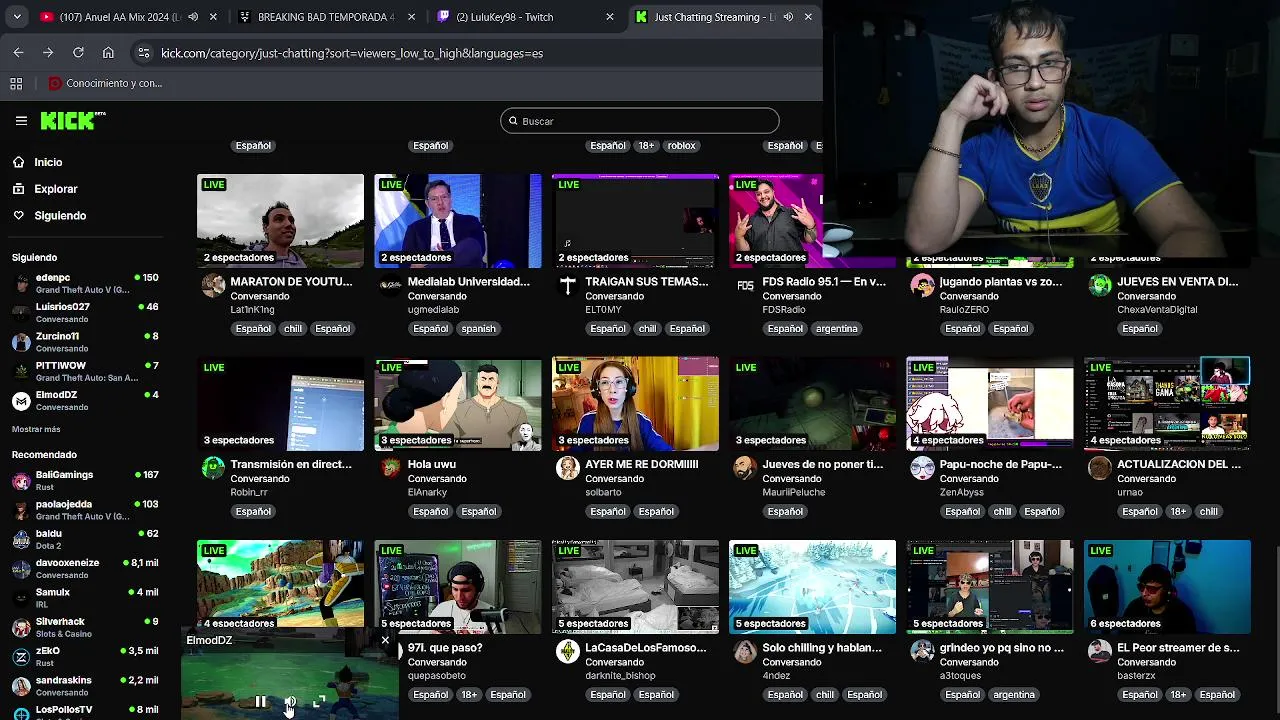Open 'AYER ME RE DORMIIIIII' stream title
The image size is (1280, 720).
pos(641,465)
